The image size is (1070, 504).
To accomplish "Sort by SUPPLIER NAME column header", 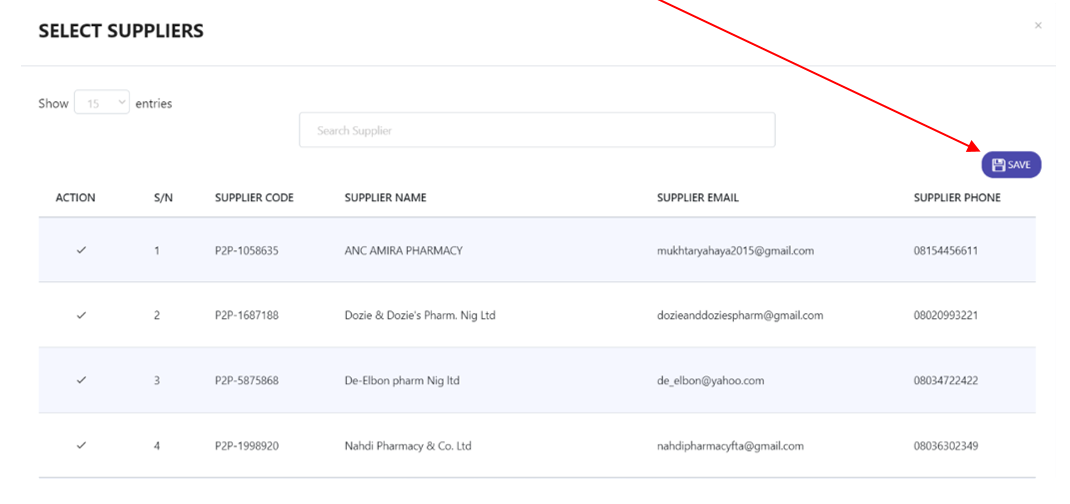I will (386, 198).
